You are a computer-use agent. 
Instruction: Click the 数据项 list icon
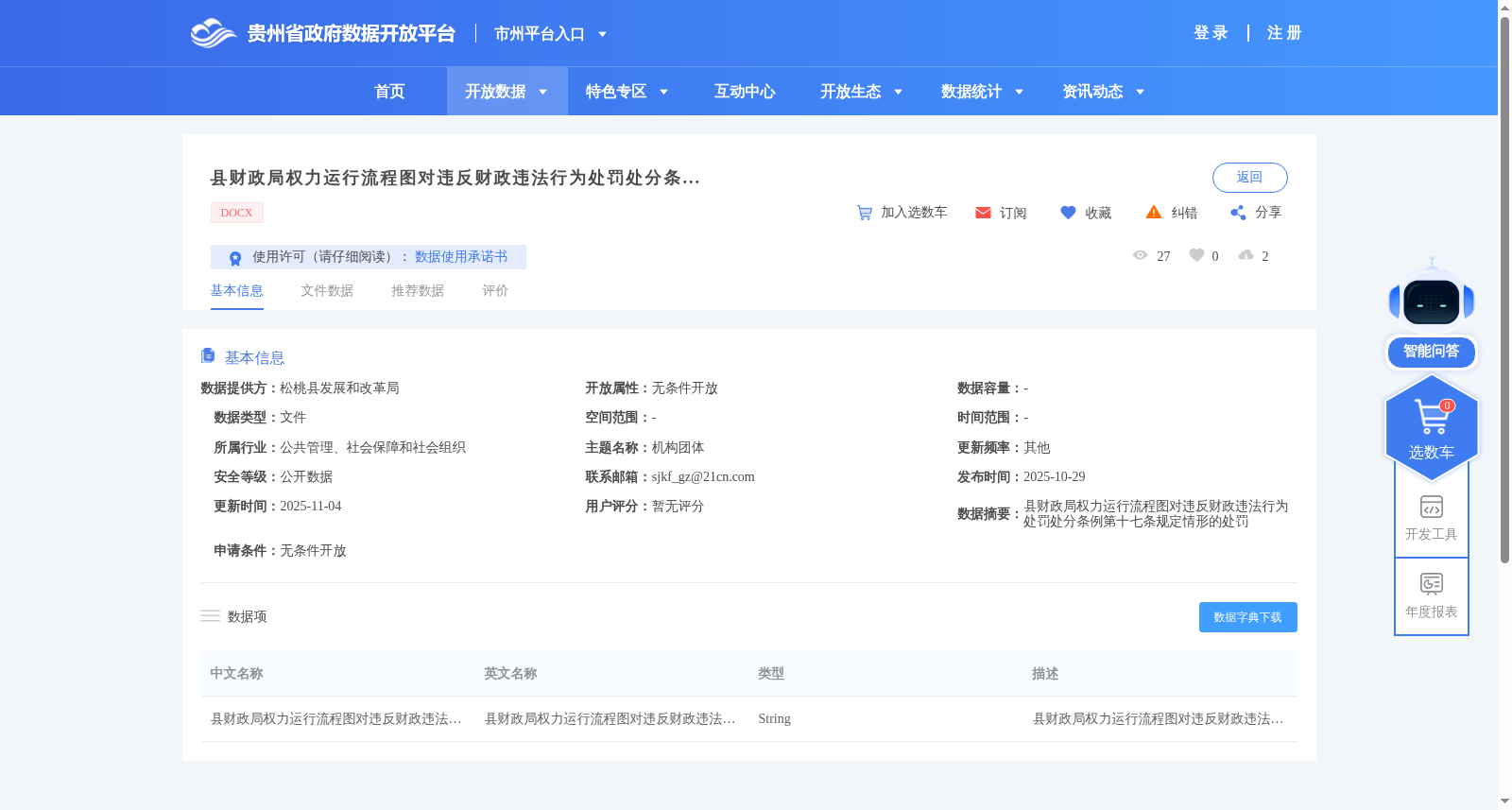point(210,616)
